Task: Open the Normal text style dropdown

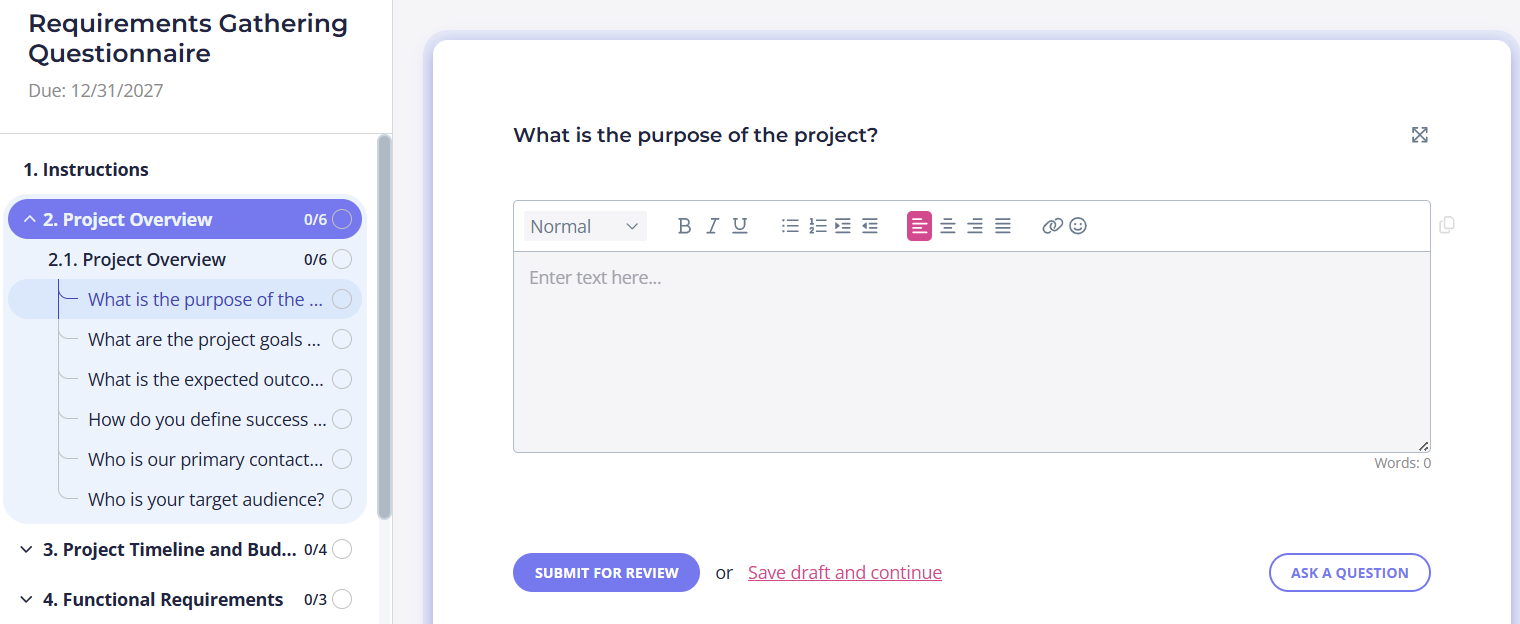Action: (x=585, y=226)
